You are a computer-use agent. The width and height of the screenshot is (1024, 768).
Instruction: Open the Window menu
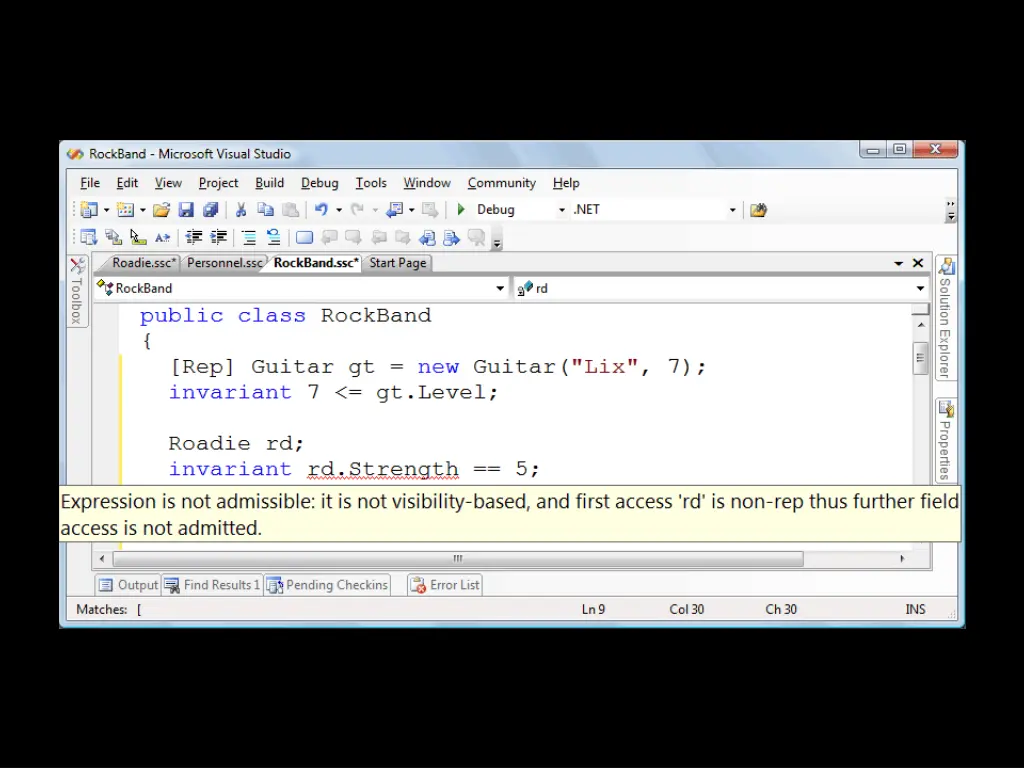(427, 183)
